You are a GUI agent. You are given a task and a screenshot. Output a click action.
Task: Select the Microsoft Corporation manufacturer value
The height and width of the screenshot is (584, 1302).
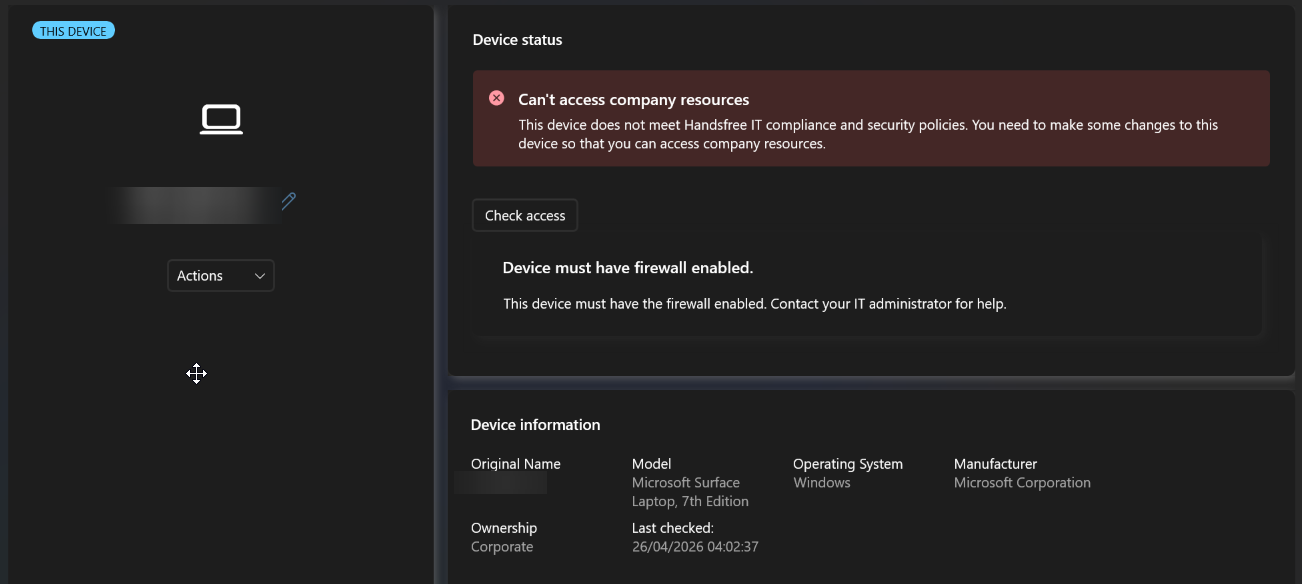click(1021, 483)
